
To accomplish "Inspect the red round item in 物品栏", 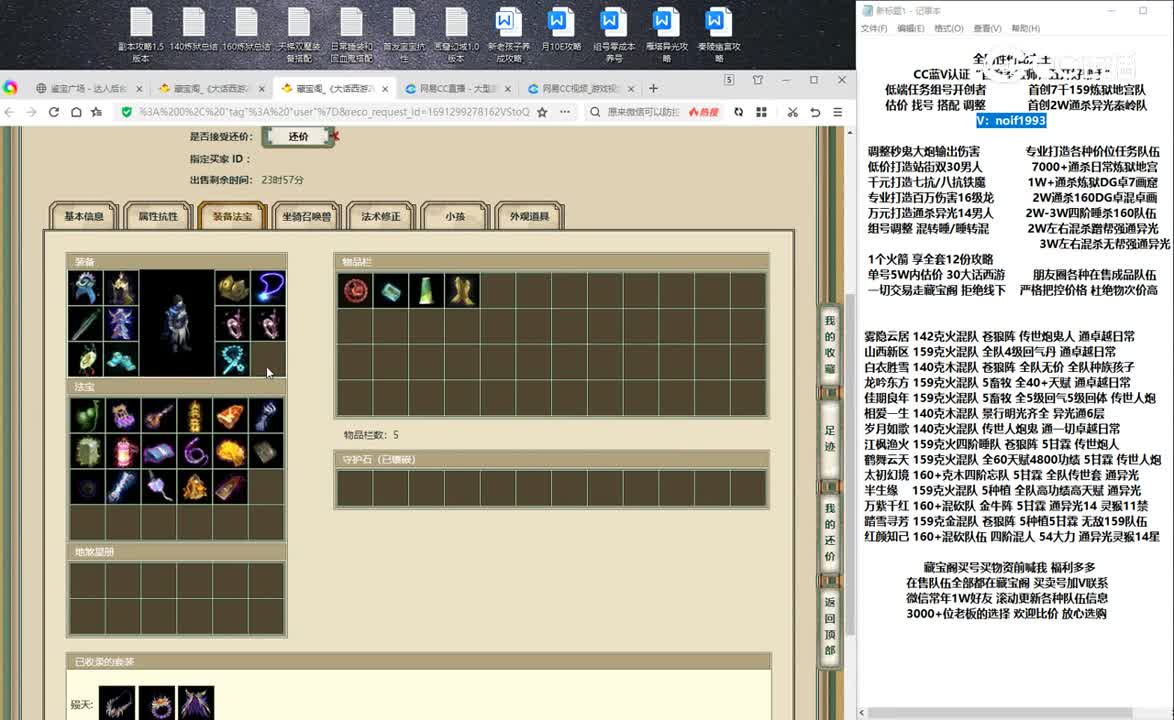I will [355, 290].
